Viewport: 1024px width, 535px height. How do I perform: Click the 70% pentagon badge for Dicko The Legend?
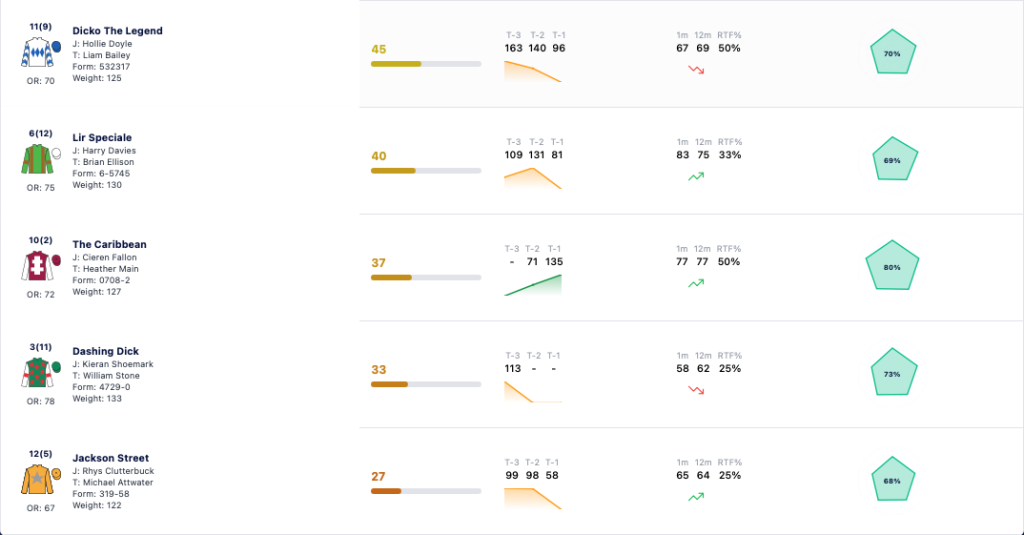coord(893,52)
